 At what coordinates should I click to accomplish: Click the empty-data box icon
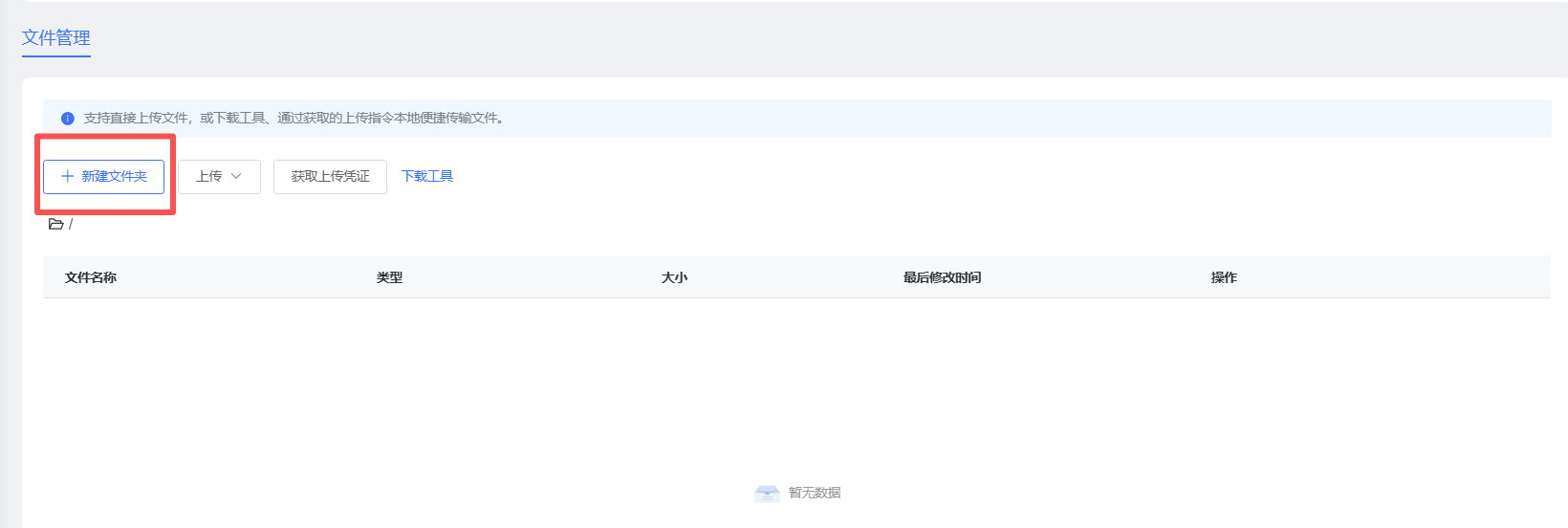click(767, 494)
